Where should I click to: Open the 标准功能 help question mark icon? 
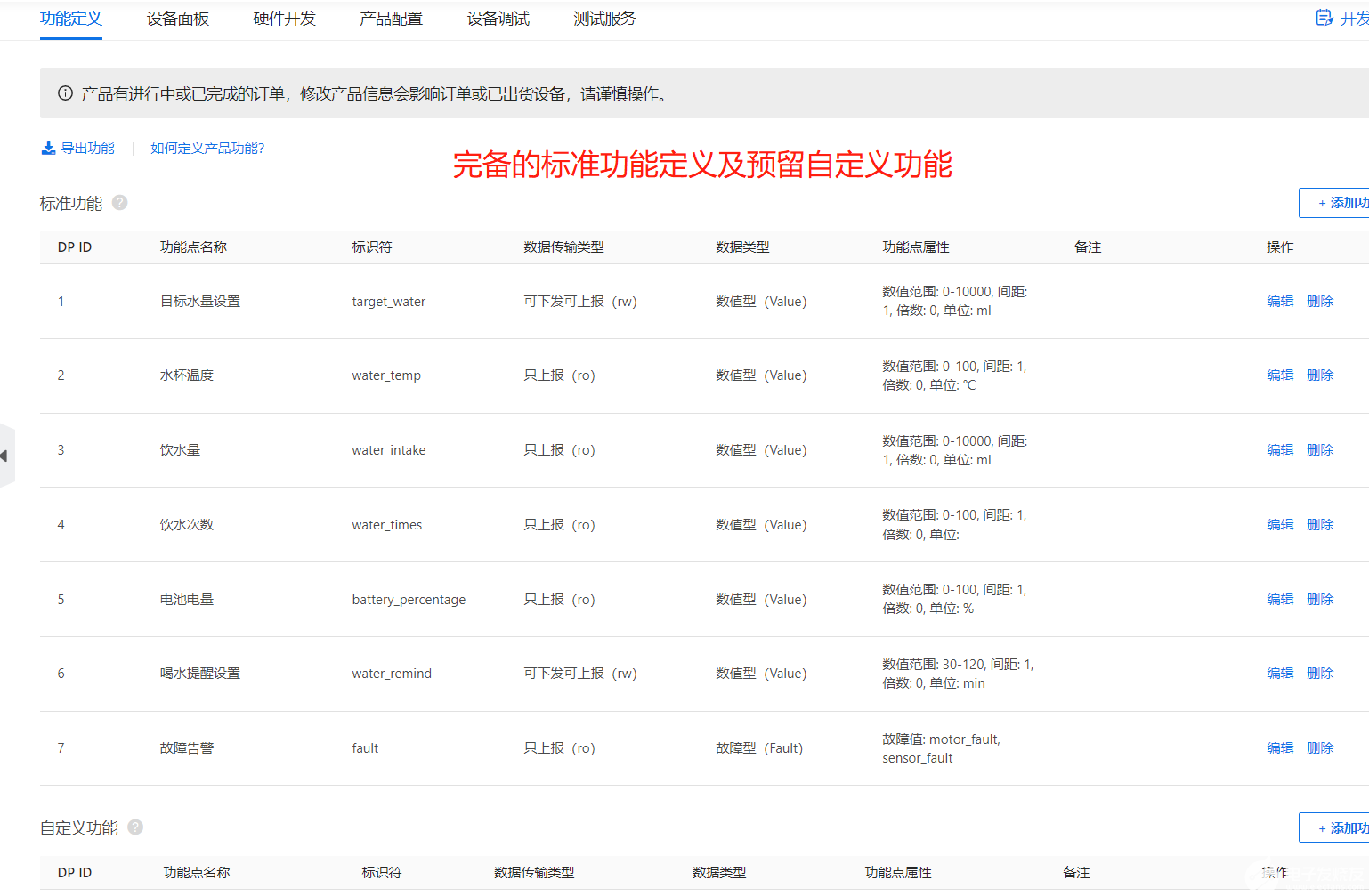pyautogui.click(x=120, y=203)
